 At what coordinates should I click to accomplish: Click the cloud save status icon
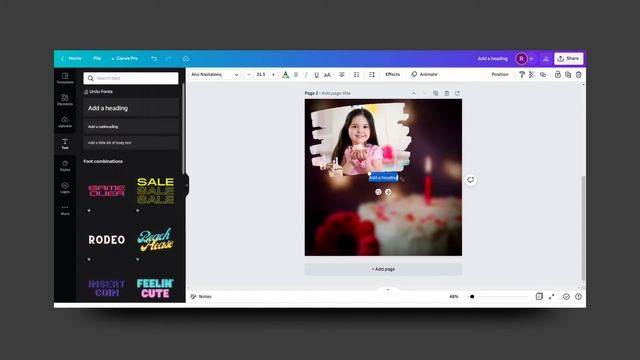click(186, 59)
